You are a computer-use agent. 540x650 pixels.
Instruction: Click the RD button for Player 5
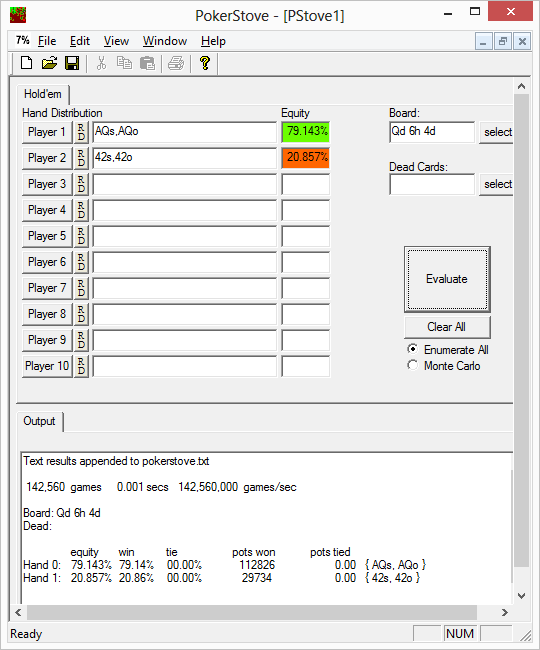[81, 236]
